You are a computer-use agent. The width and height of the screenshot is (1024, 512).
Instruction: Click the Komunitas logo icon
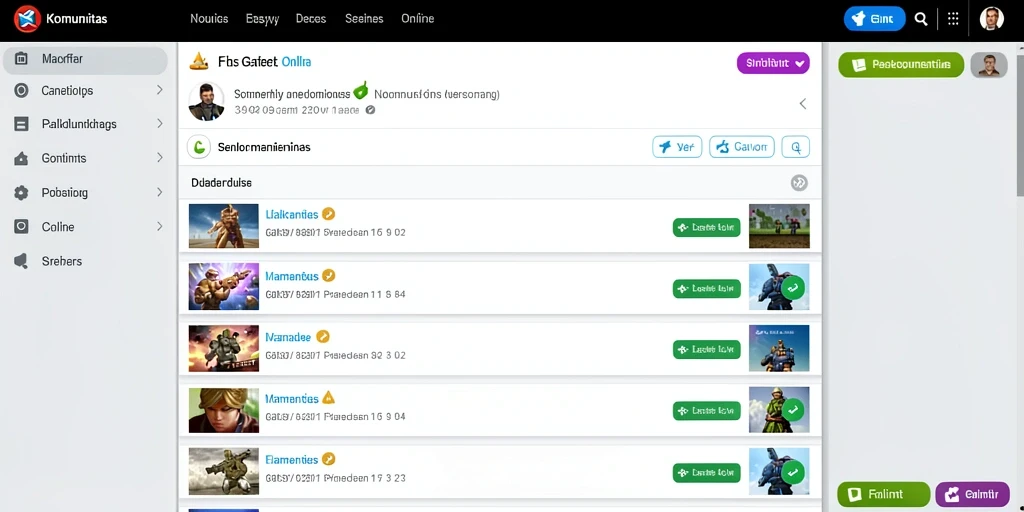(x=27, y=19)
